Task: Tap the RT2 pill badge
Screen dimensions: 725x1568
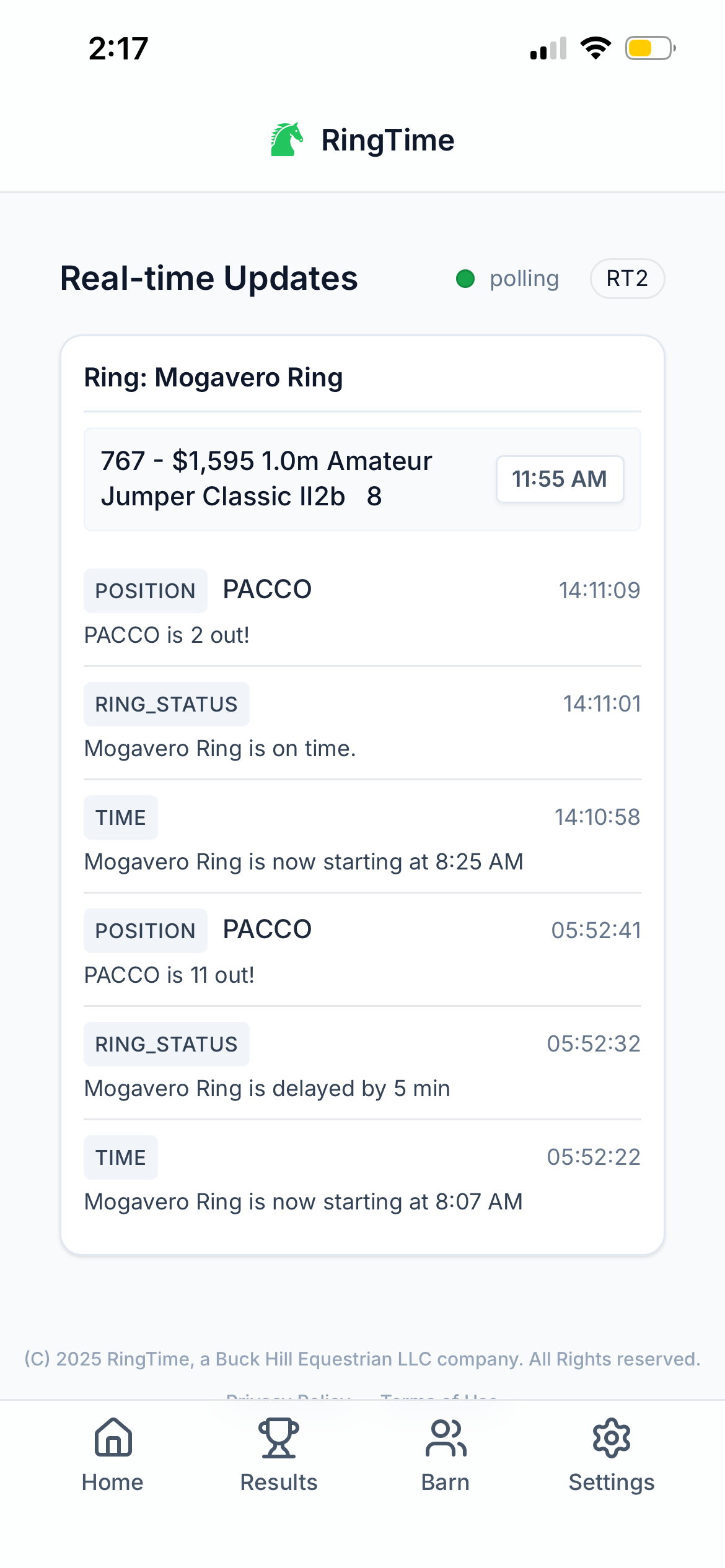Action: click(627, 279)
